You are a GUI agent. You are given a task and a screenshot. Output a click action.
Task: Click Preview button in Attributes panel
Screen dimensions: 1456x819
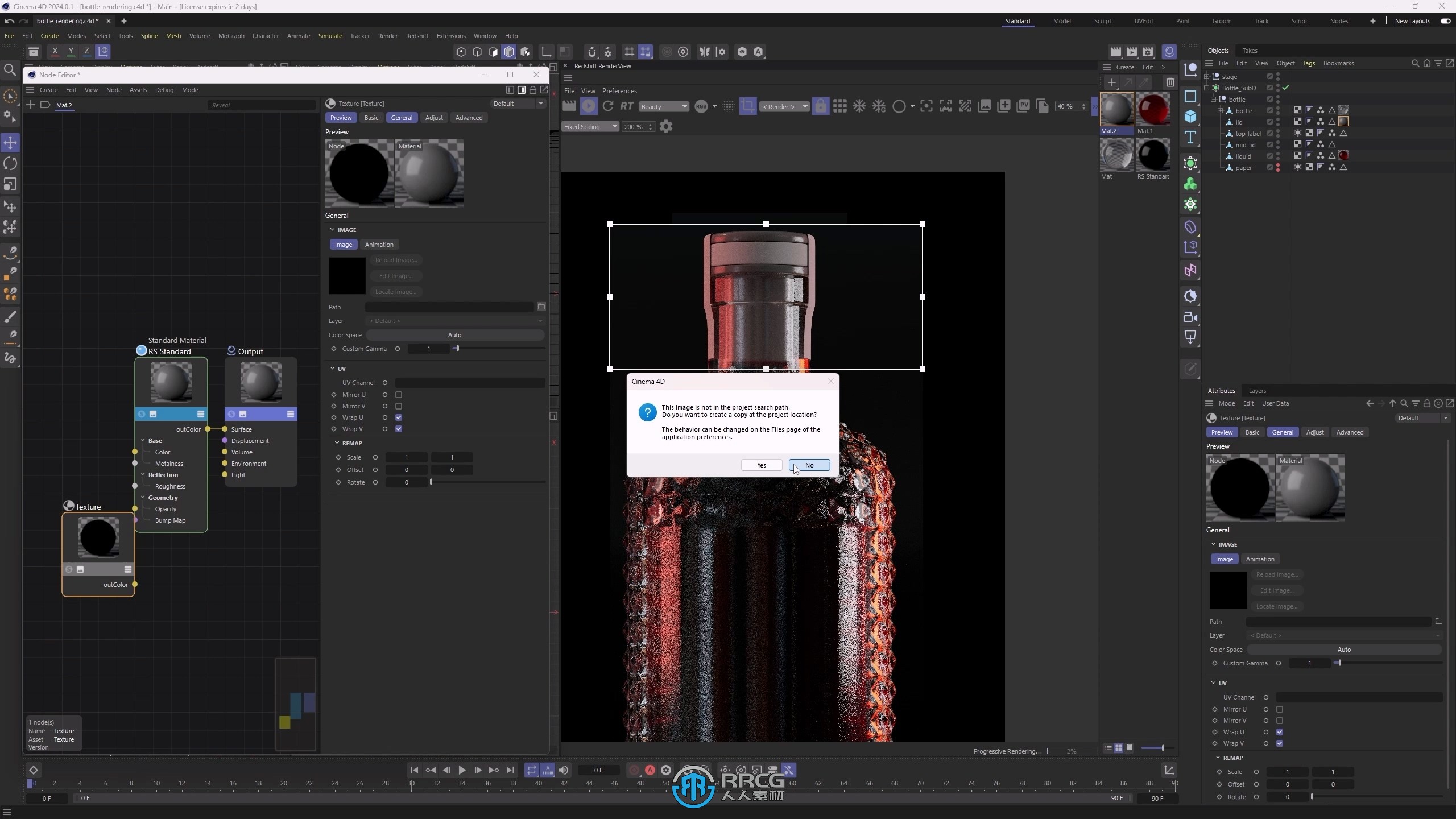point(1222,432)
